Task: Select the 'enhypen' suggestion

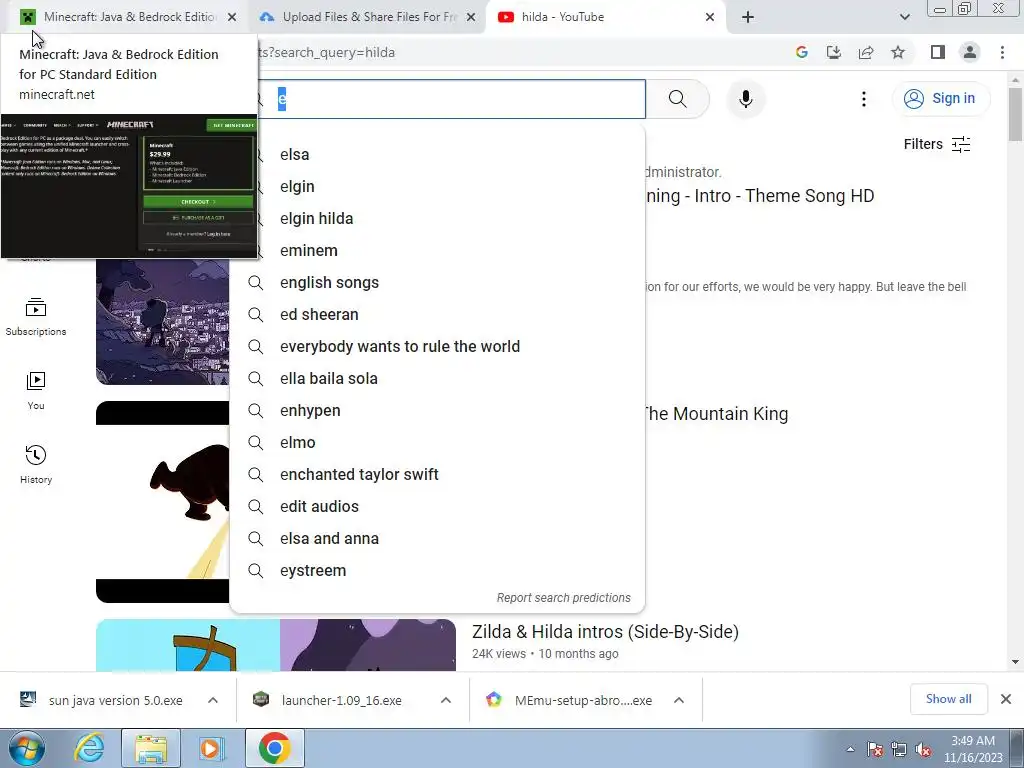Action: coord(437,411)
